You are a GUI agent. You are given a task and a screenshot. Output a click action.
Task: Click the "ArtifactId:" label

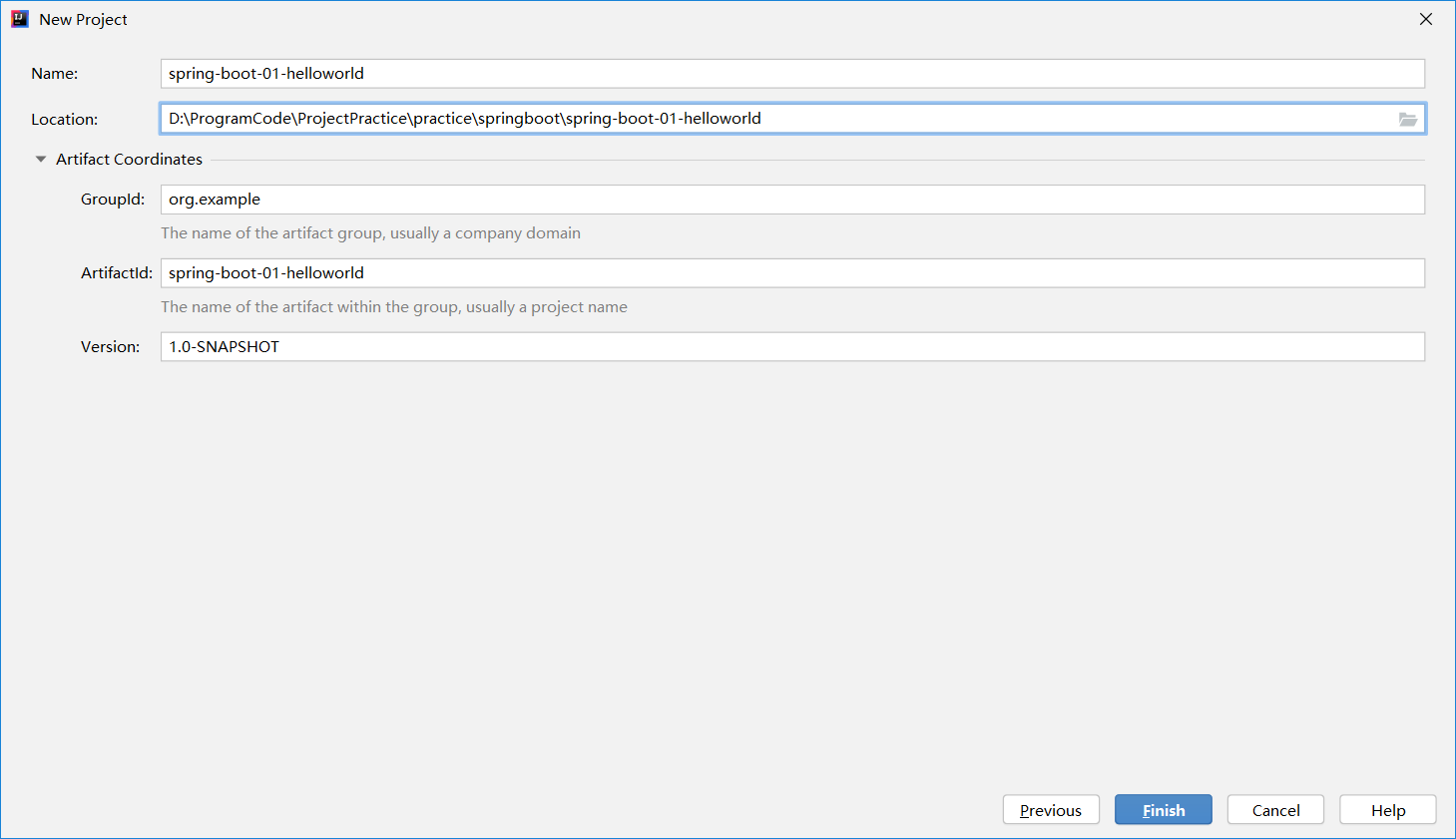coord(117,273)
